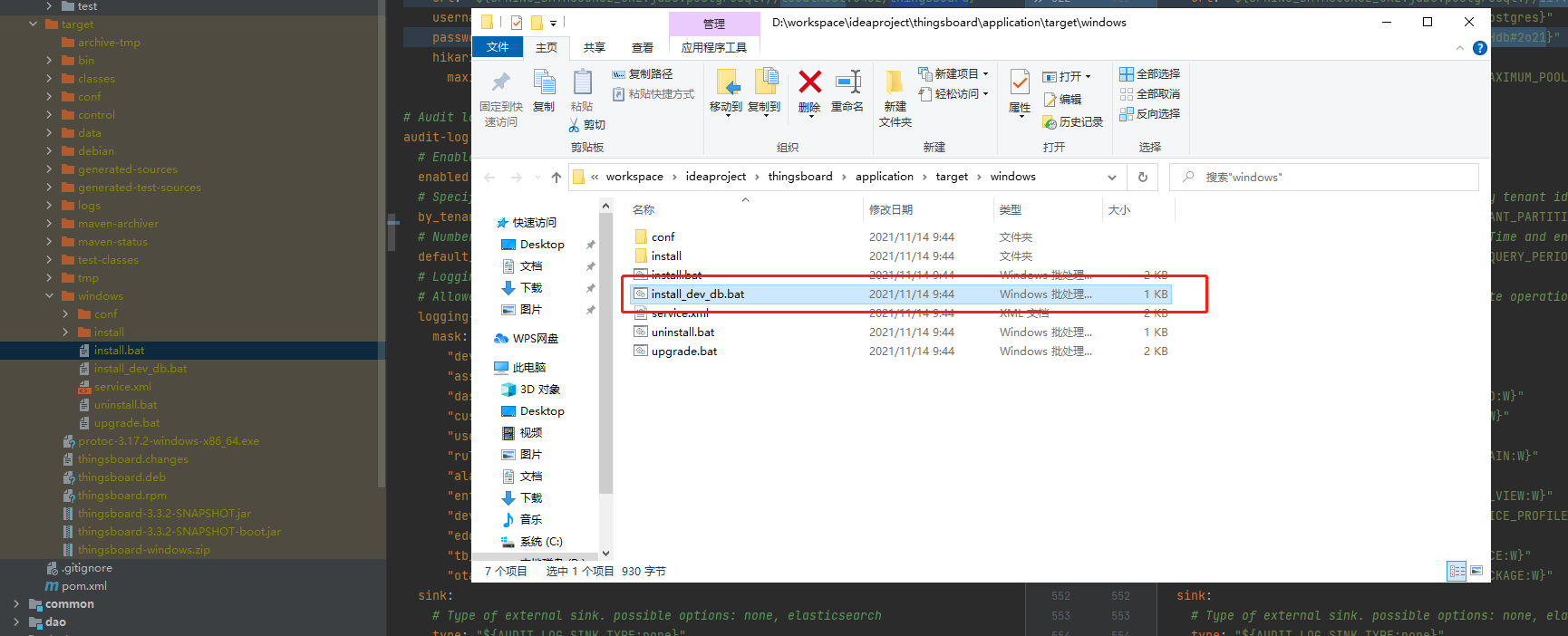This screenshot has width=1568, height=636.
Task: Click Copy path (复制路径) button
Action: (x=642, y=74)
